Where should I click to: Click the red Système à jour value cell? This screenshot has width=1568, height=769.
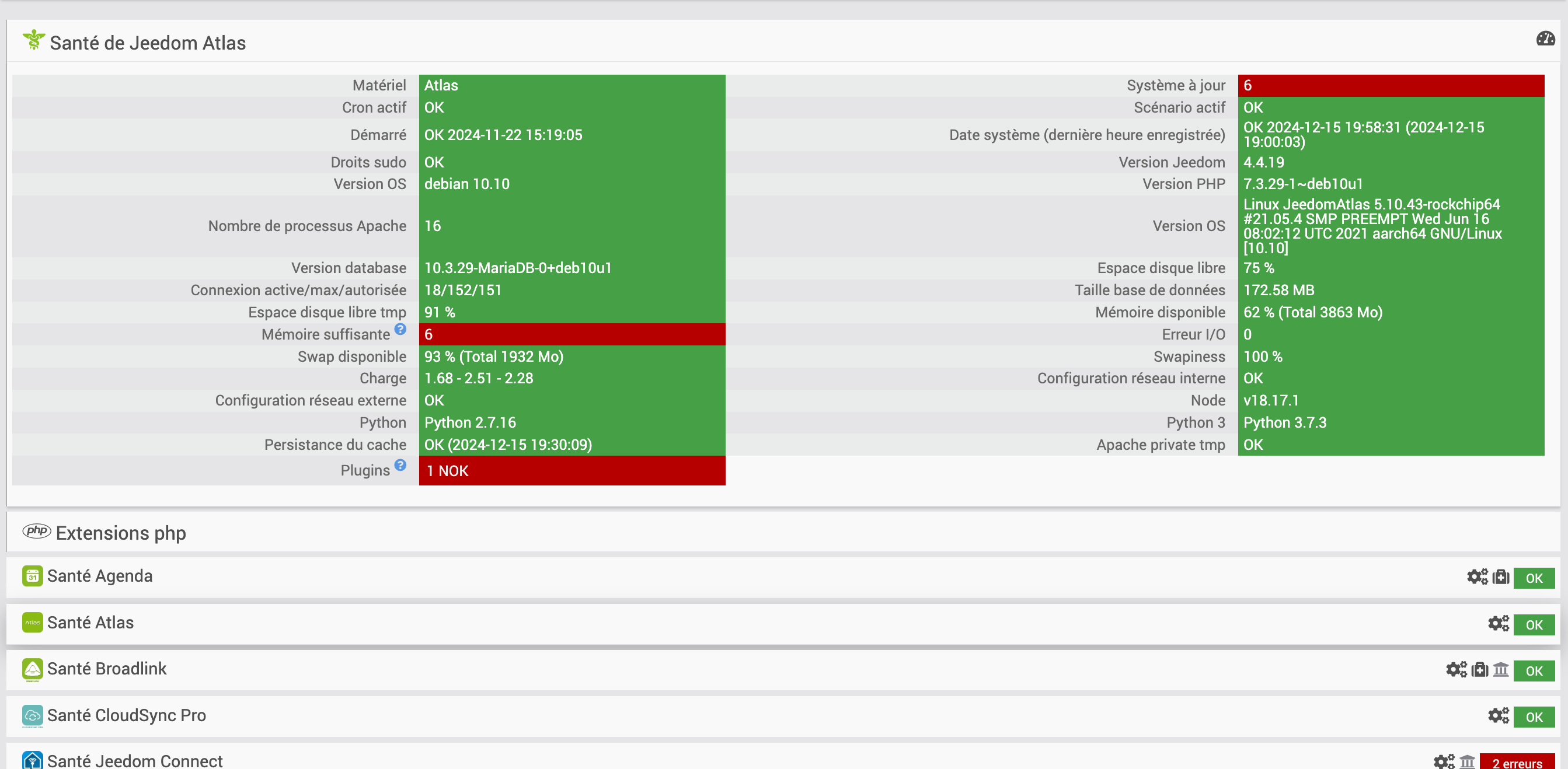point(1391,86)
